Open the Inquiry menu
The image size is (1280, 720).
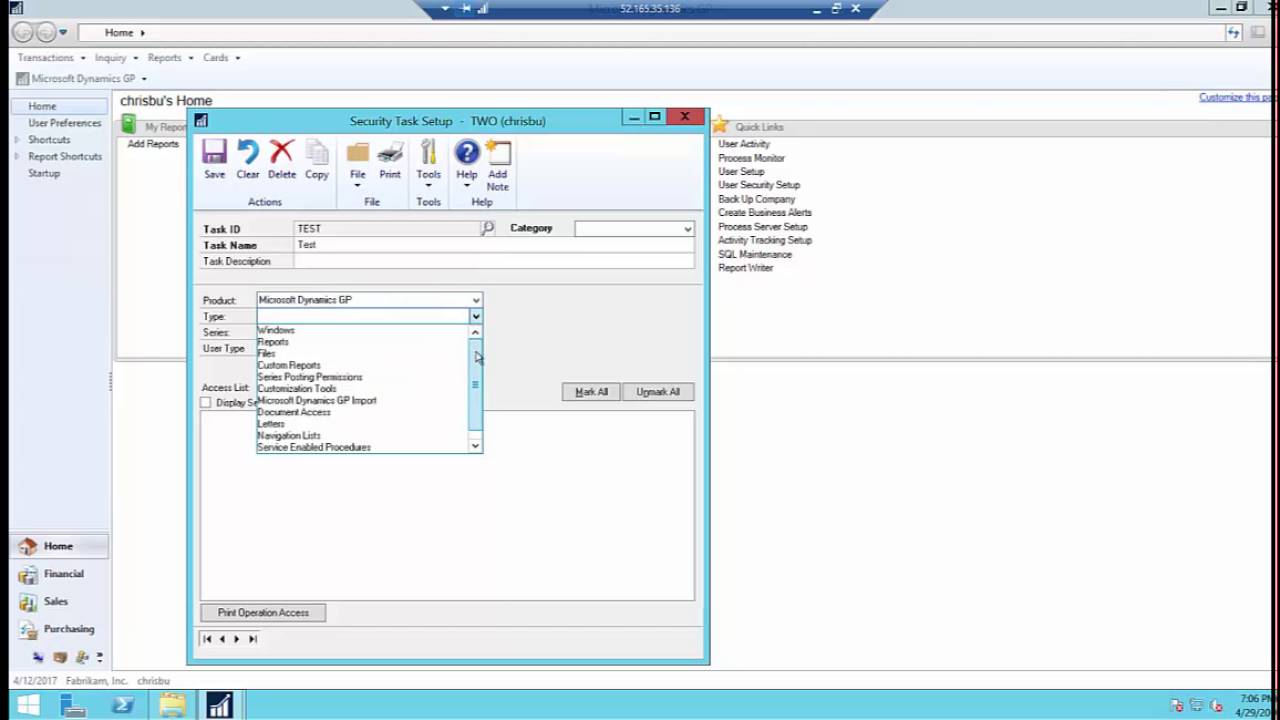point(116,58)
